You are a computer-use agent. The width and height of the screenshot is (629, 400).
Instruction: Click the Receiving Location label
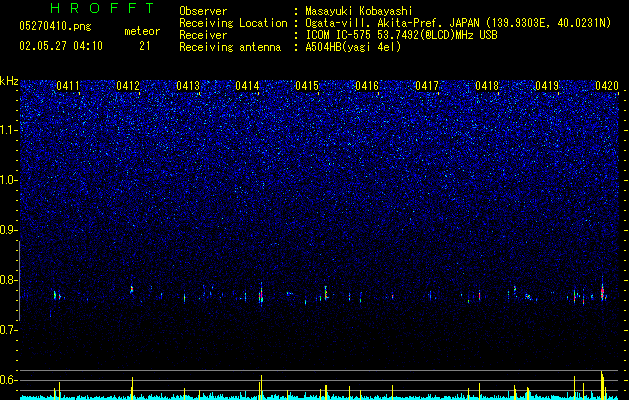pos(233,23)
